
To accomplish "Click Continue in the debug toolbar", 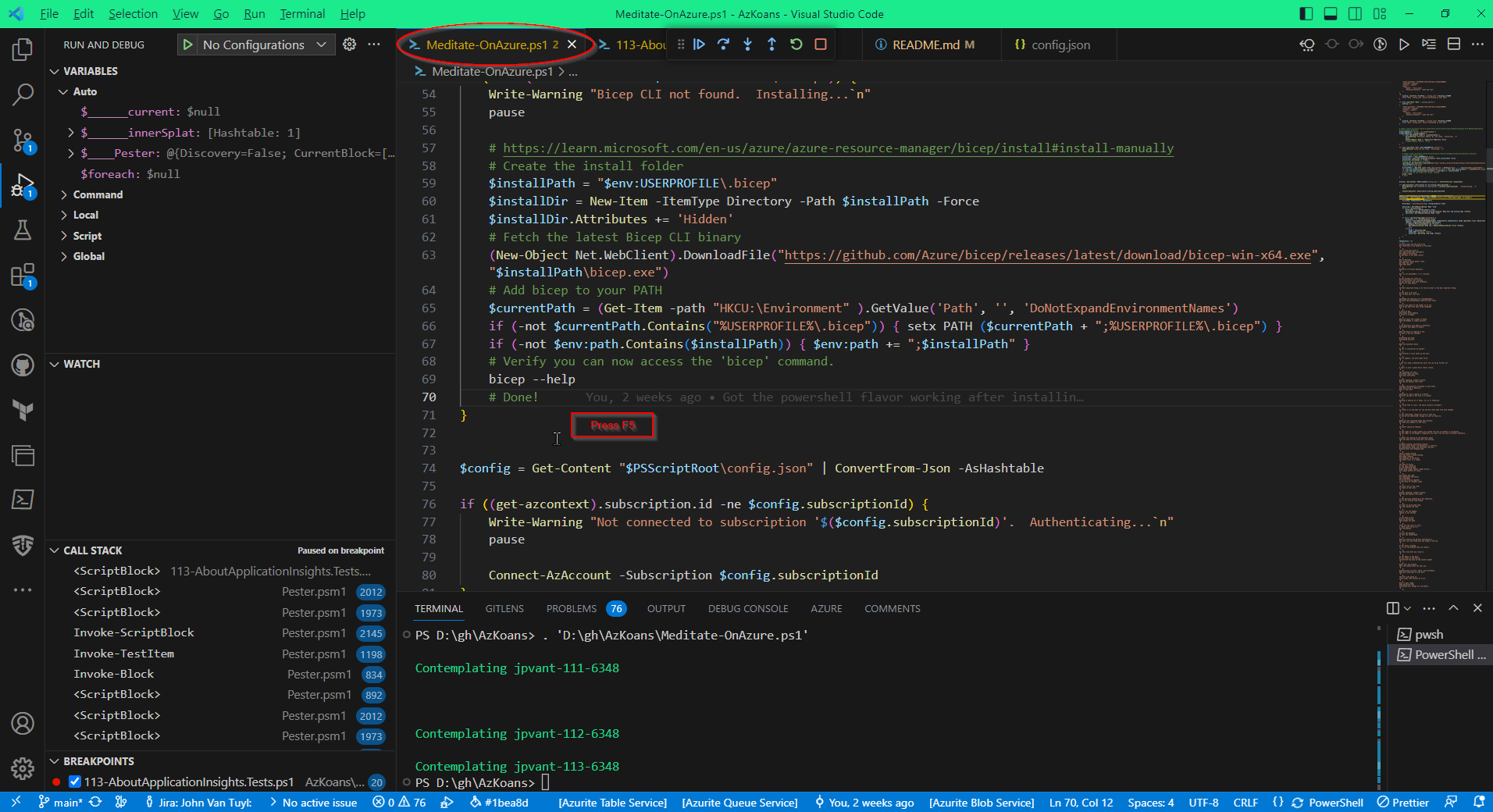I will coord(700,45).
